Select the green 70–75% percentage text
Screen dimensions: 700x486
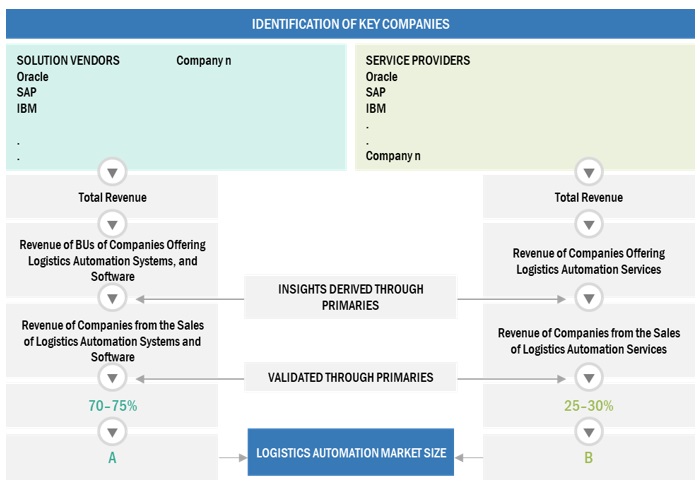click(x=112, y=406)
